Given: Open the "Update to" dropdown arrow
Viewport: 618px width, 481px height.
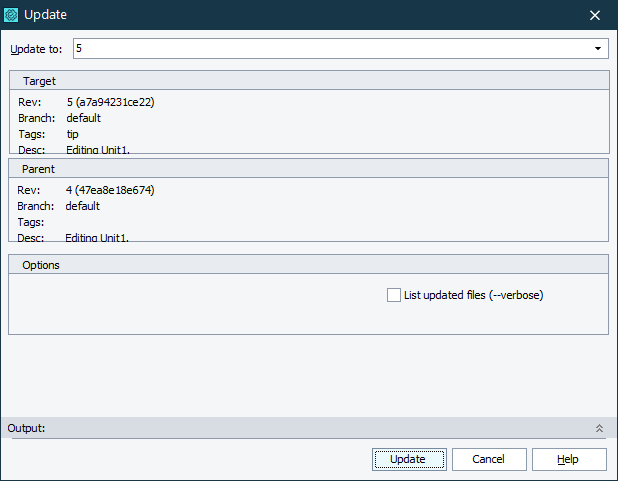Looking at the screenshot, I should (598, 48).
